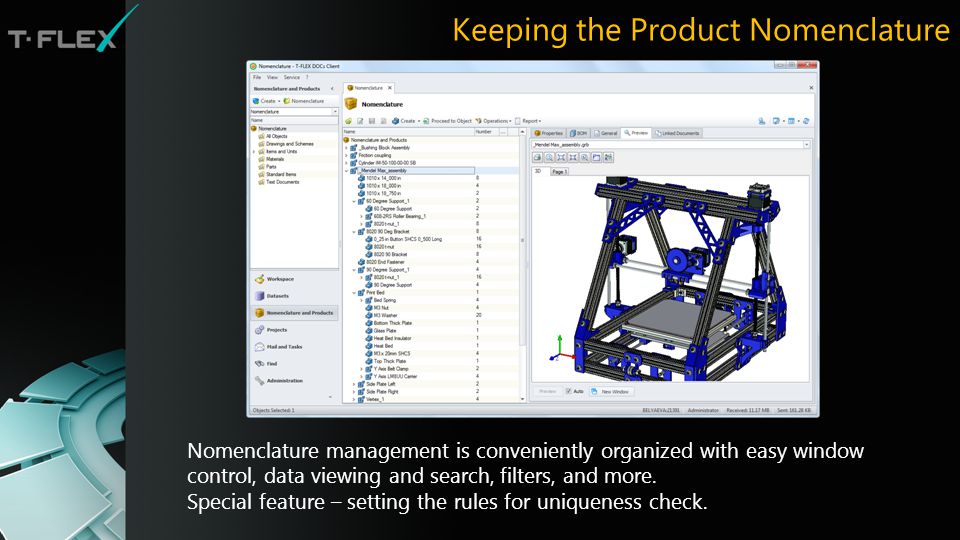Select the Page 1 preview tab
The width and height of the screenshot is (960, 540).
(559, 171)
